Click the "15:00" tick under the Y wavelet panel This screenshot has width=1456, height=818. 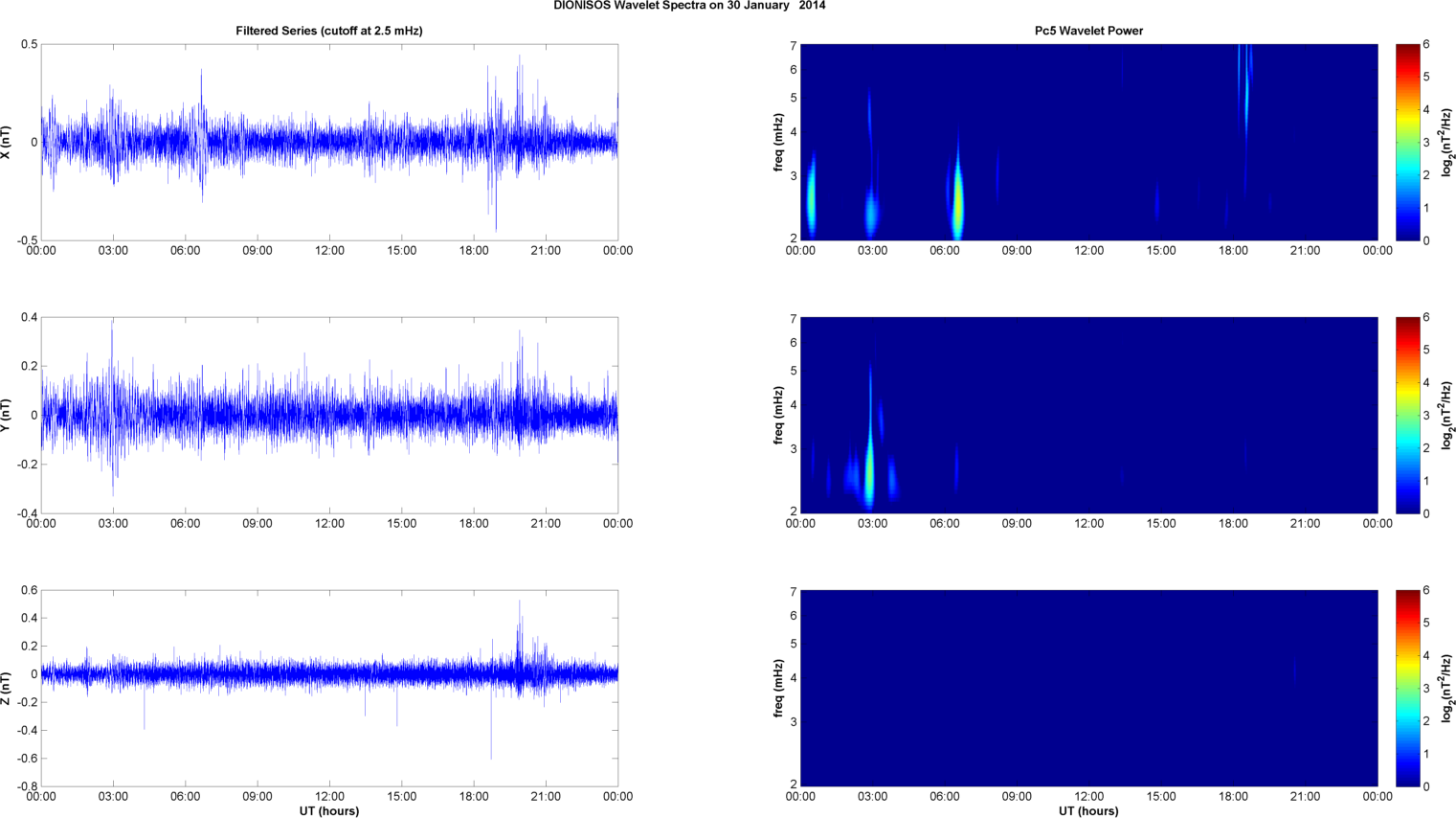point(1161,524)
